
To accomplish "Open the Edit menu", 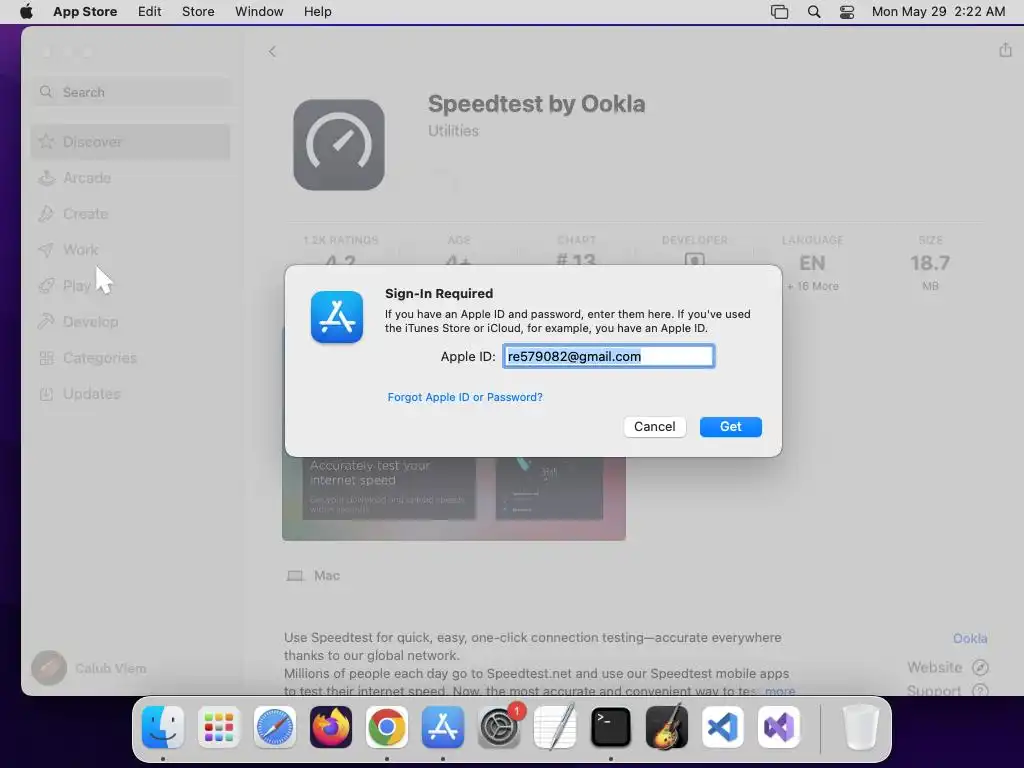I will [150, 12].
